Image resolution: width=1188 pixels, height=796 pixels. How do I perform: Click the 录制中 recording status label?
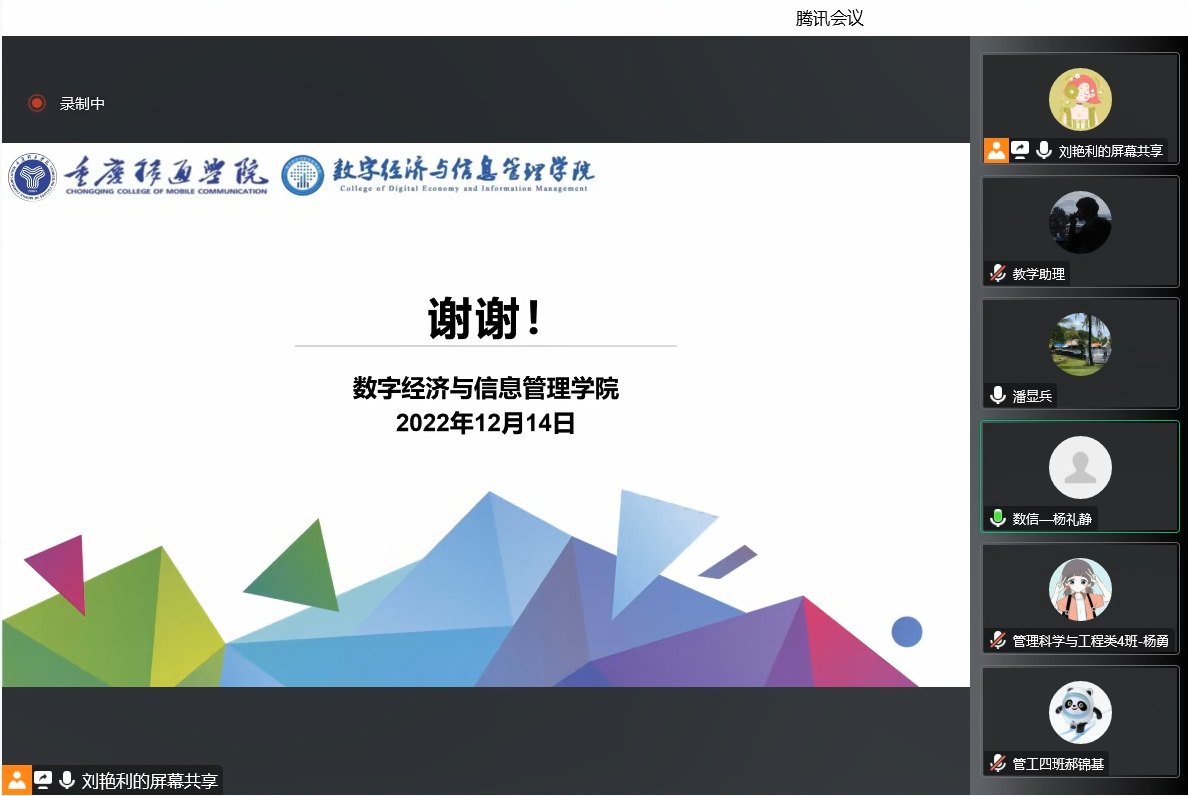click(82, 103)
